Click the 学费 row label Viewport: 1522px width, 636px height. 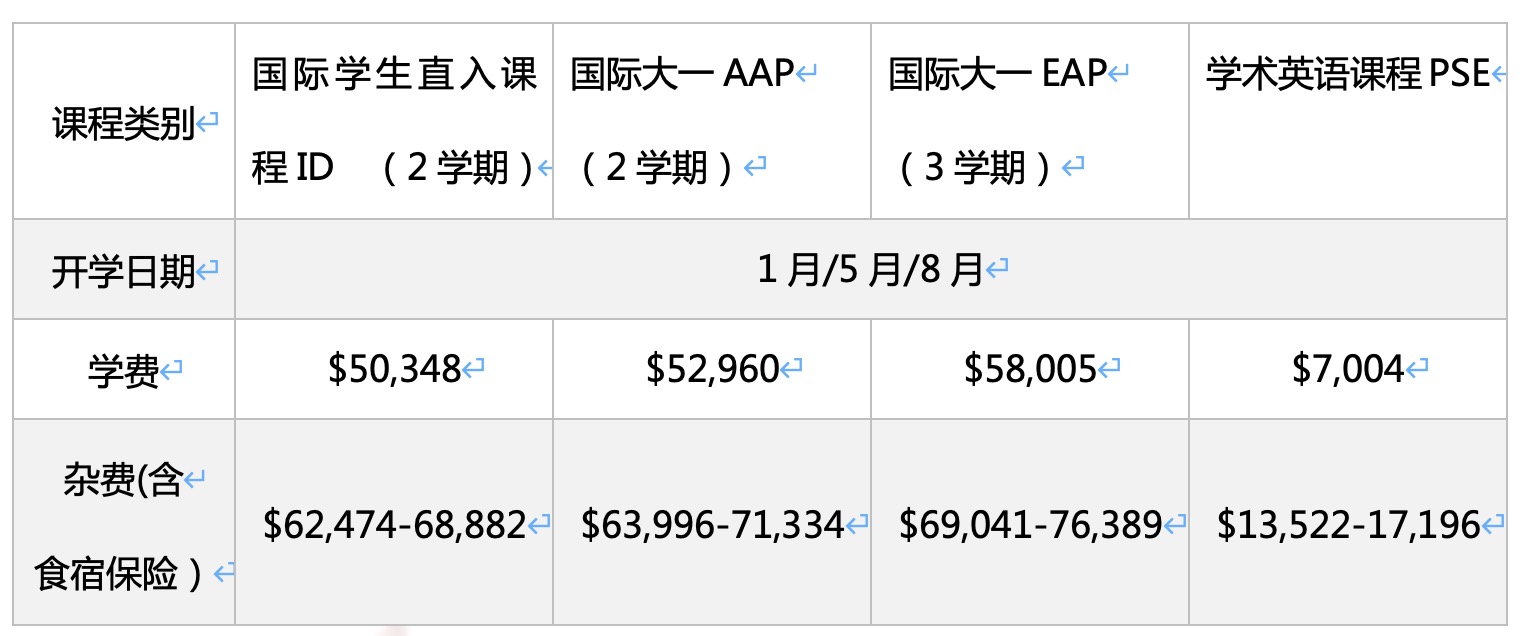point(123,372)
